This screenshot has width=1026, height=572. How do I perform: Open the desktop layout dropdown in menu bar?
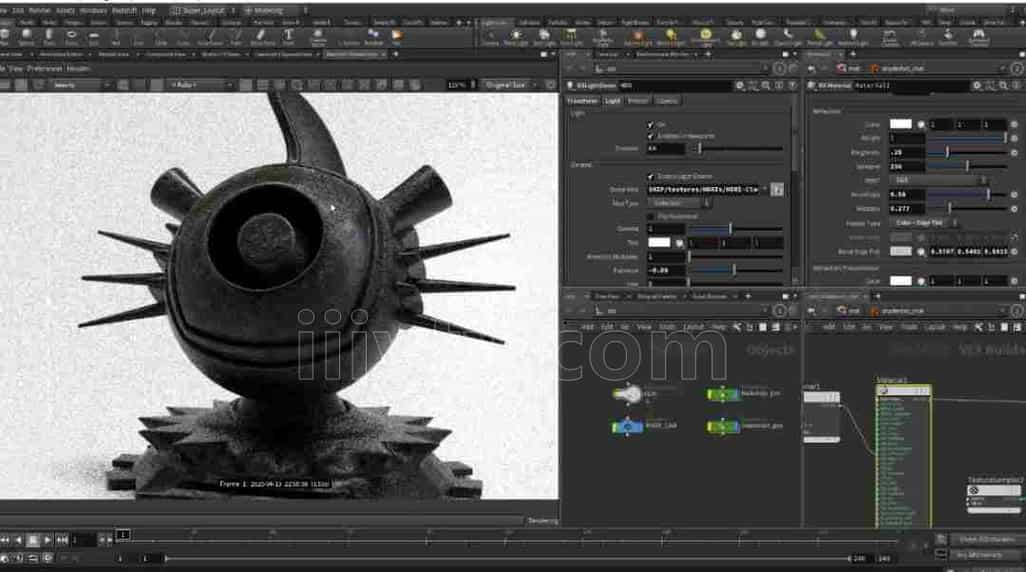(x=203, y=11)
